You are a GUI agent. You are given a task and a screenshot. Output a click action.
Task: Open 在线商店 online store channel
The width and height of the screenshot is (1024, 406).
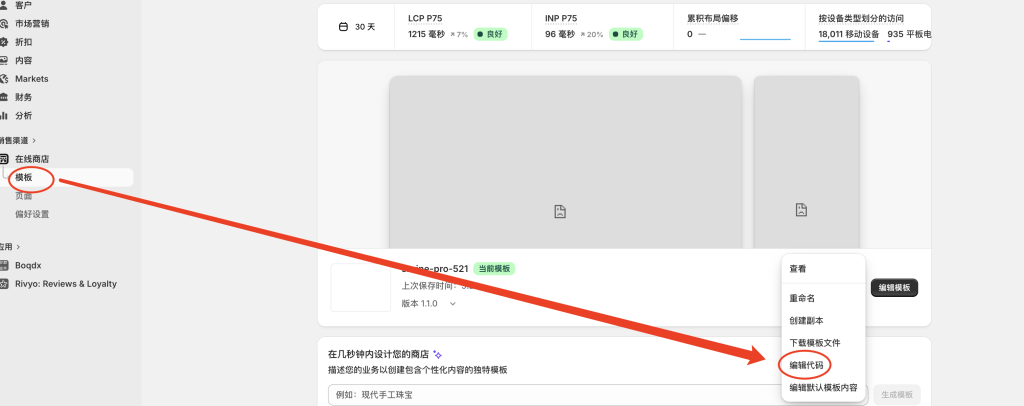32,159
